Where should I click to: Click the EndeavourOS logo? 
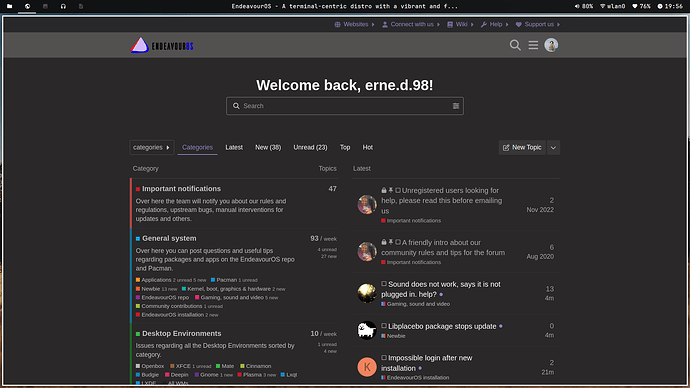tap(162, 45)
